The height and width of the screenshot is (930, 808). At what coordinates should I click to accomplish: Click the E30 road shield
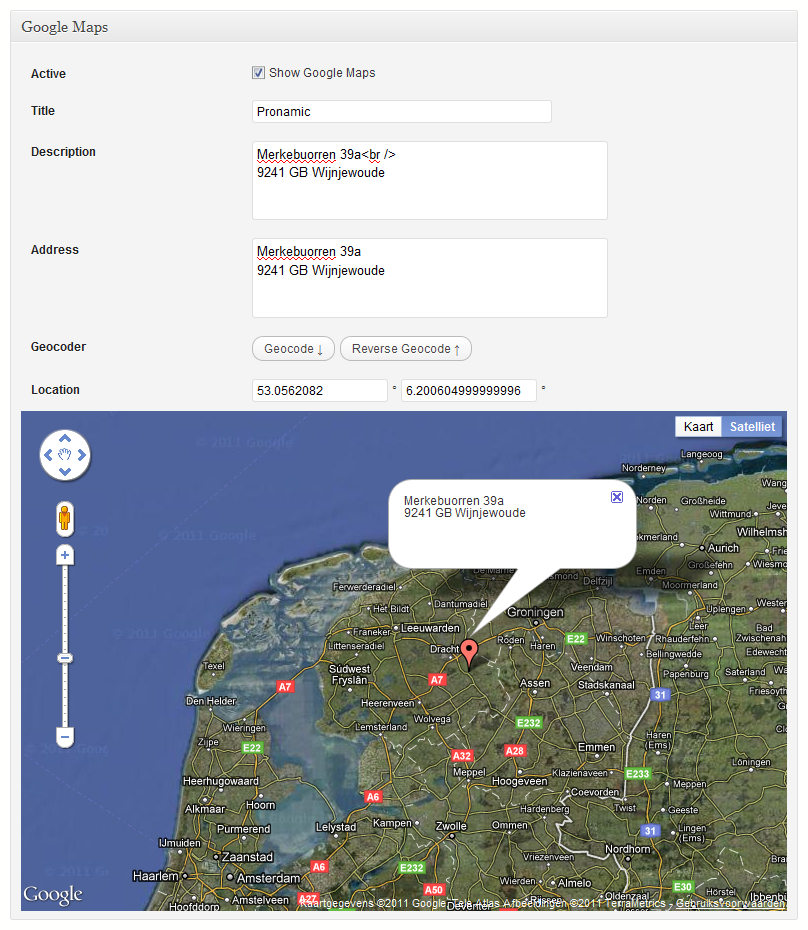[x=682, y=887]
